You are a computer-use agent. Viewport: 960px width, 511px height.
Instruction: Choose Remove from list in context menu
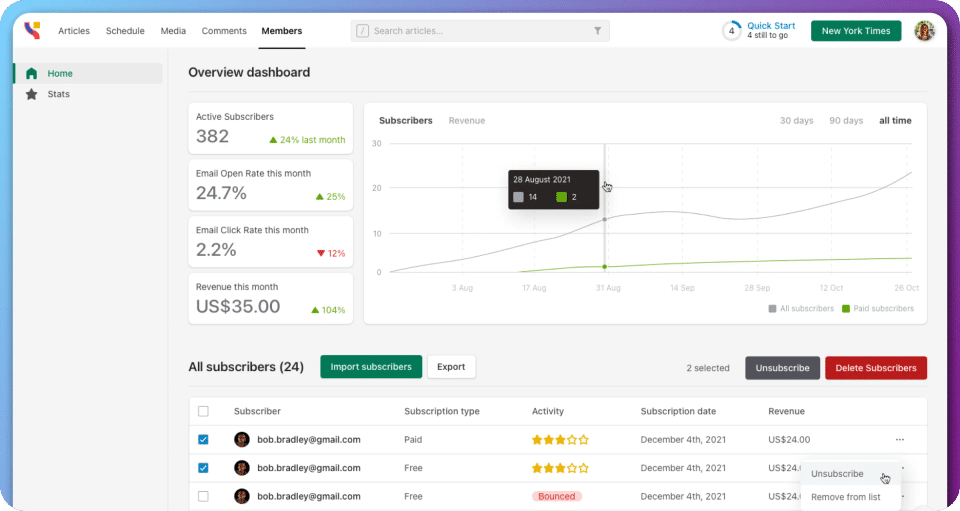(x=845, y=497)
